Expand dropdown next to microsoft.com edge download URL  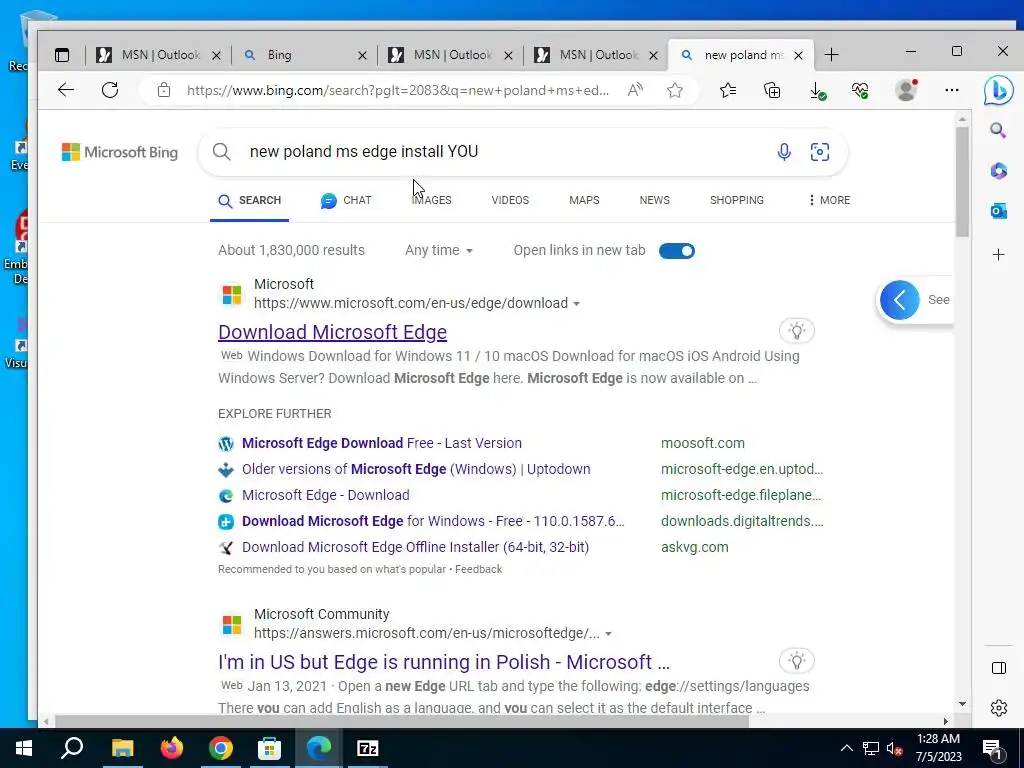pyautogui.click(x=576, y=304)
